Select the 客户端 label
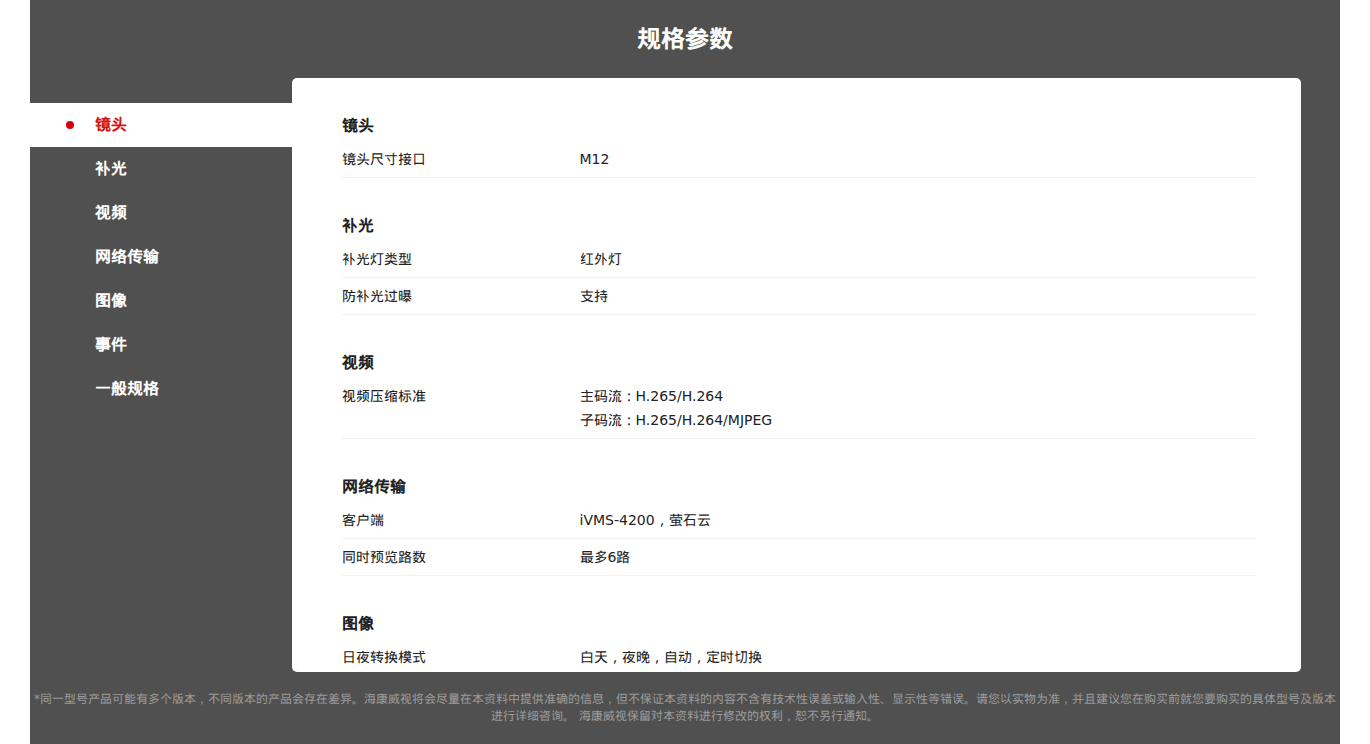 tap(363, 520)
